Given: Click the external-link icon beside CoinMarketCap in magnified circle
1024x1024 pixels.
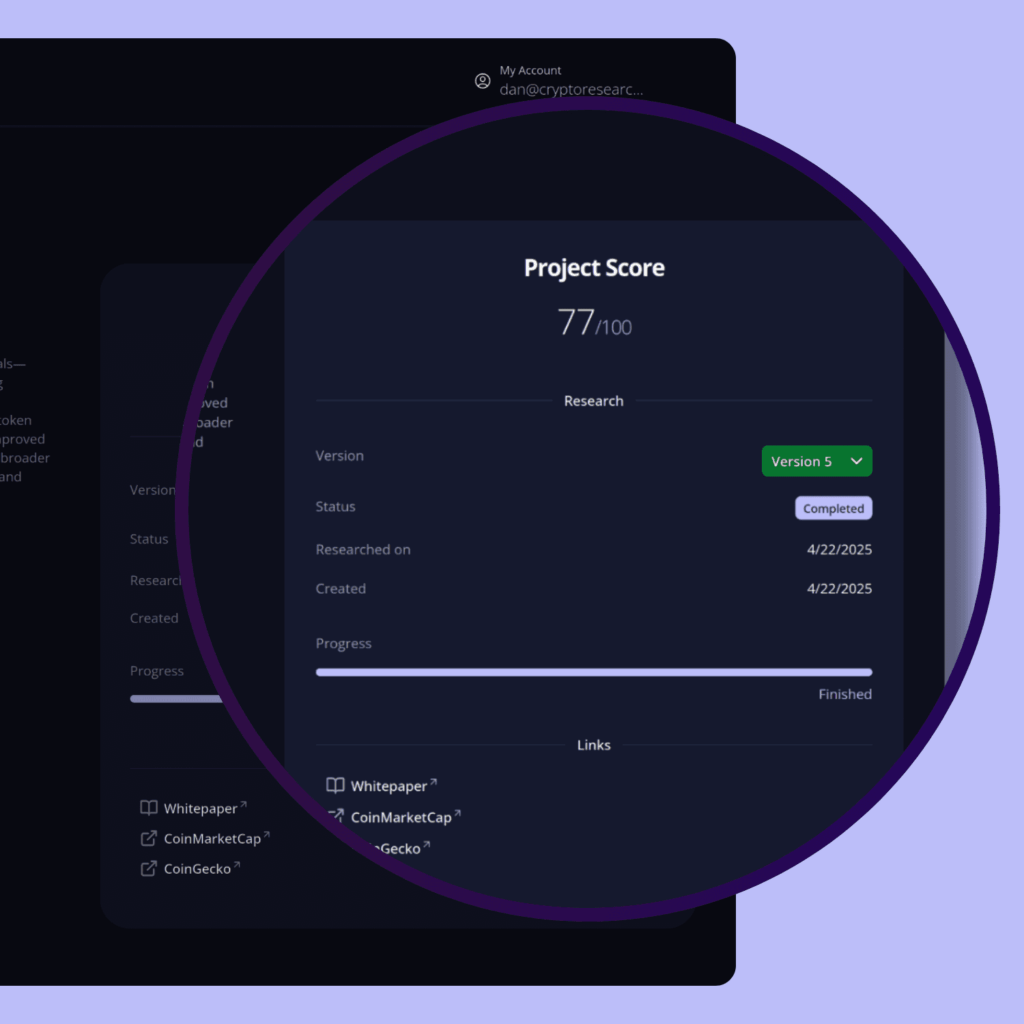Looking at the screenshot, I should tap(337, 816).
